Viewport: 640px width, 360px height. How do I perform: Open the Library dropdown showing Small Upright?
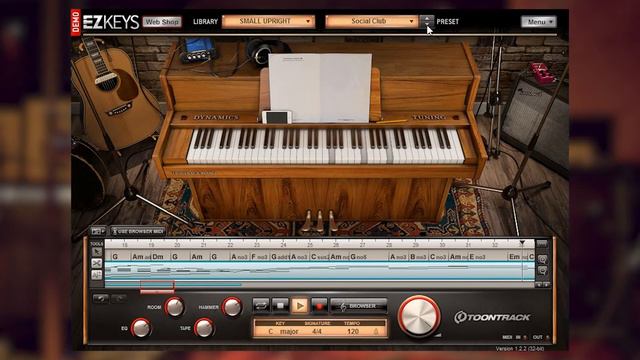coord(269,21)
